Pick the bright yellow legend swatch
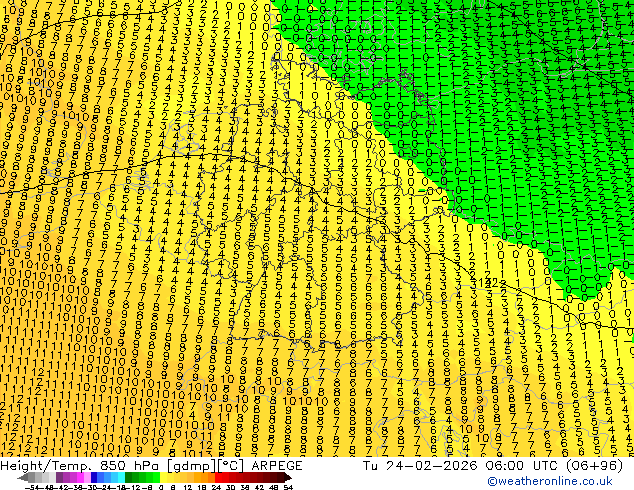The height and width of the screenshot is (490, 634). click(163, 477)
